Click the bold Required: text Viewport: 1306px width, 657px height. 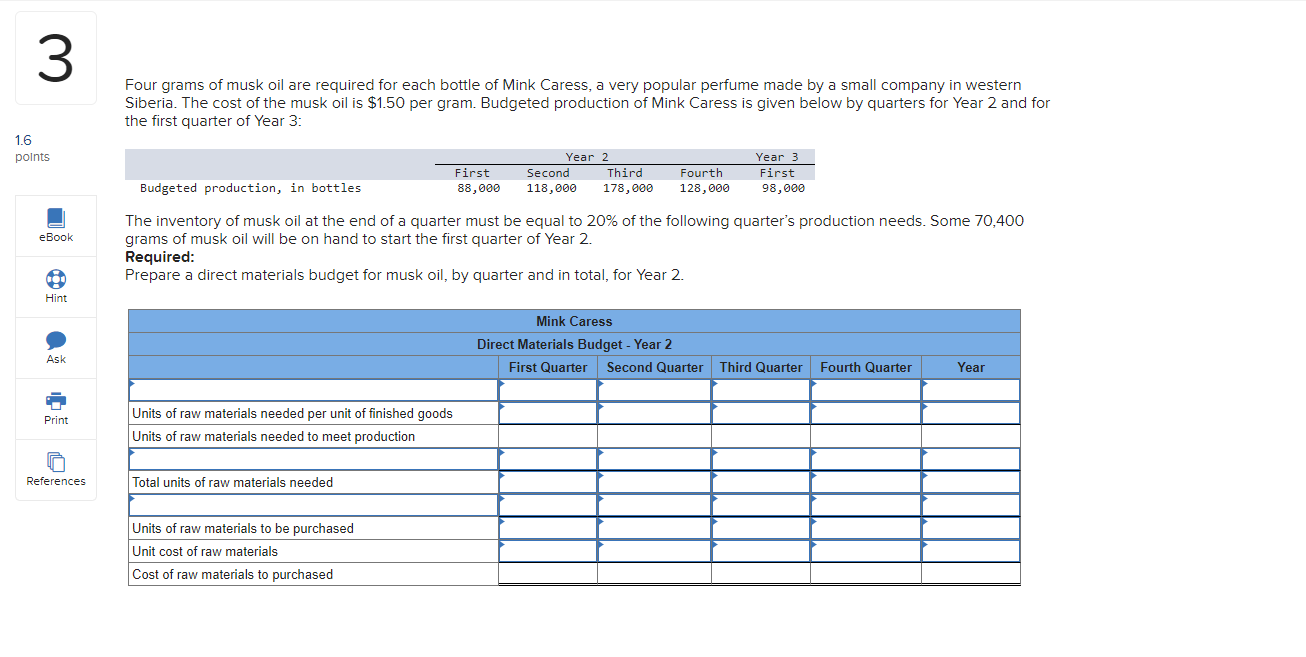click(160, 257)
